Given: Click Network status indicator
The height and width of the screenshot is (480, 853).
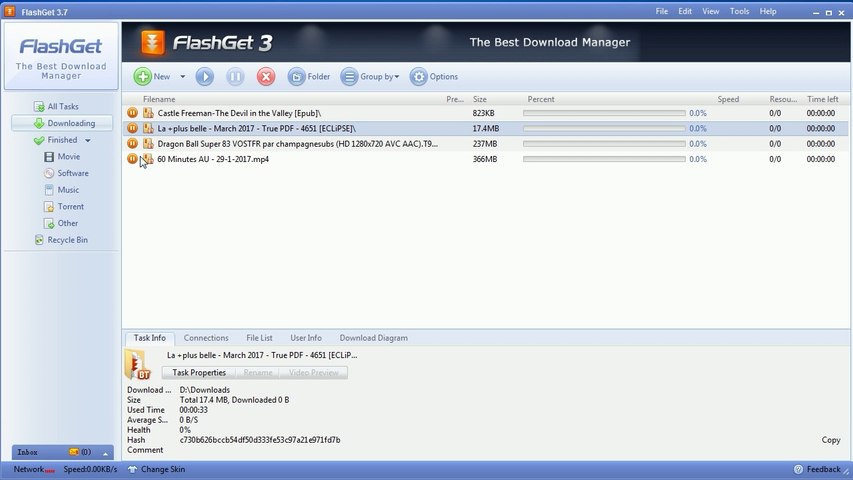Looking at the screenshot, I should click(x=34, y=469).
